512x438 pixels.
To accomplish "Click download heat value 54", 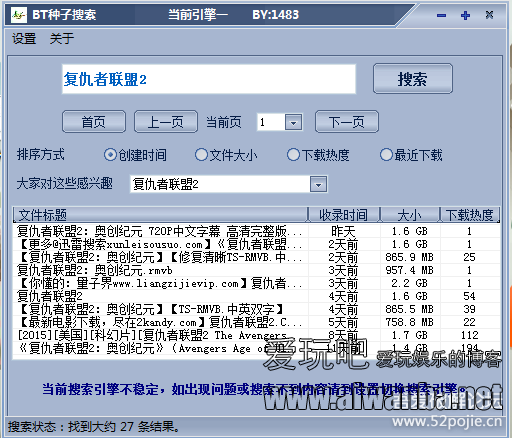I will [x=469, y=296].
